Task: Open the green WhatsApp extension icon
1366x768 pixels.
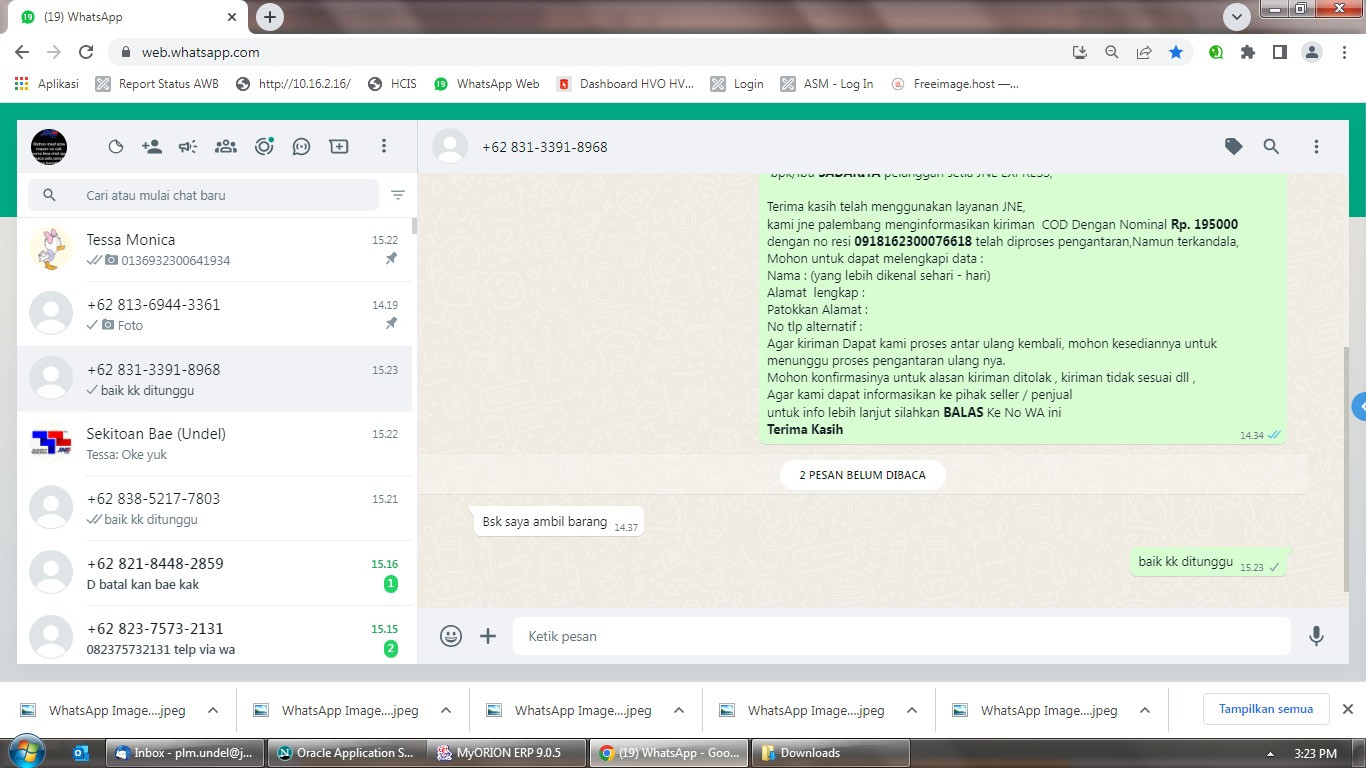Action: click(1216, 52)
